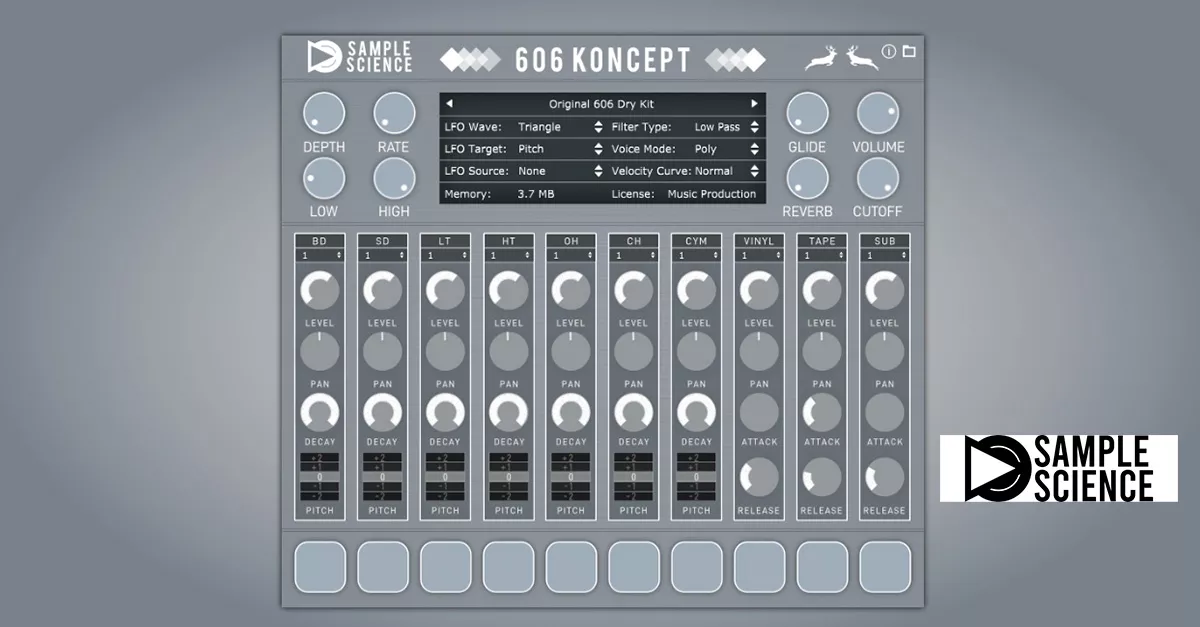The image size is (1200, 627).
Task: Select +2 pitch step on BD channel
Action: (320, 457)
